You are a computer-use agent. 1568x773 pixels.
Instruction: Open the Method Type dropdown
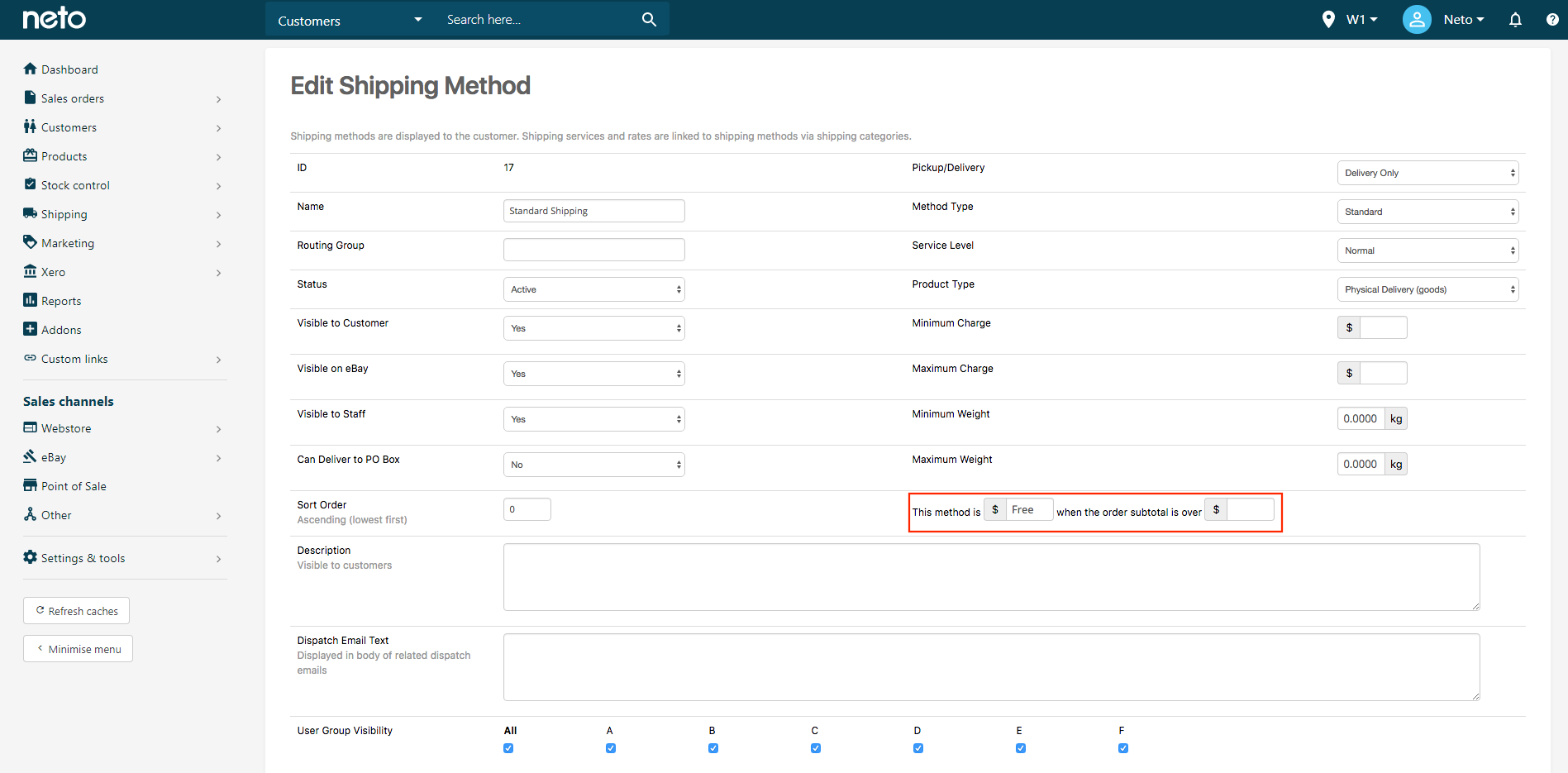pyautogui.click(x=1428, y=212)
